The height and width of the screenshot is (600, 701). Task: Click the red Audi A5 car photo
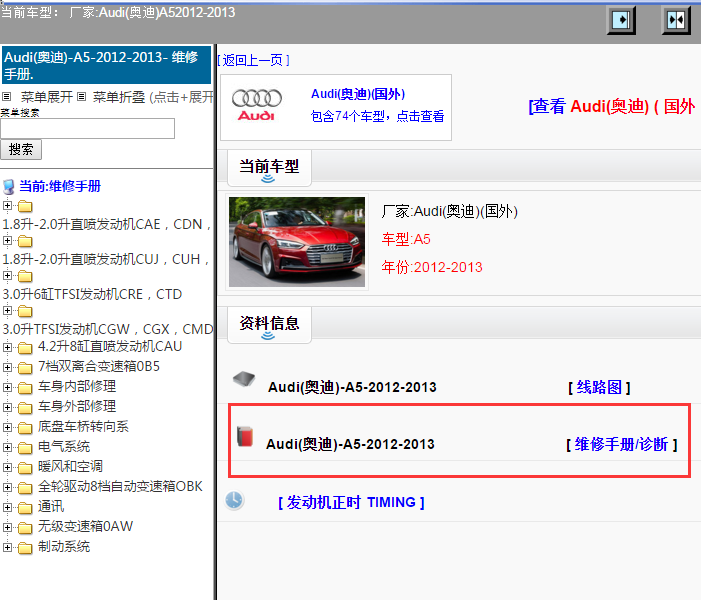pyautogui.click(x=297, y=242)
